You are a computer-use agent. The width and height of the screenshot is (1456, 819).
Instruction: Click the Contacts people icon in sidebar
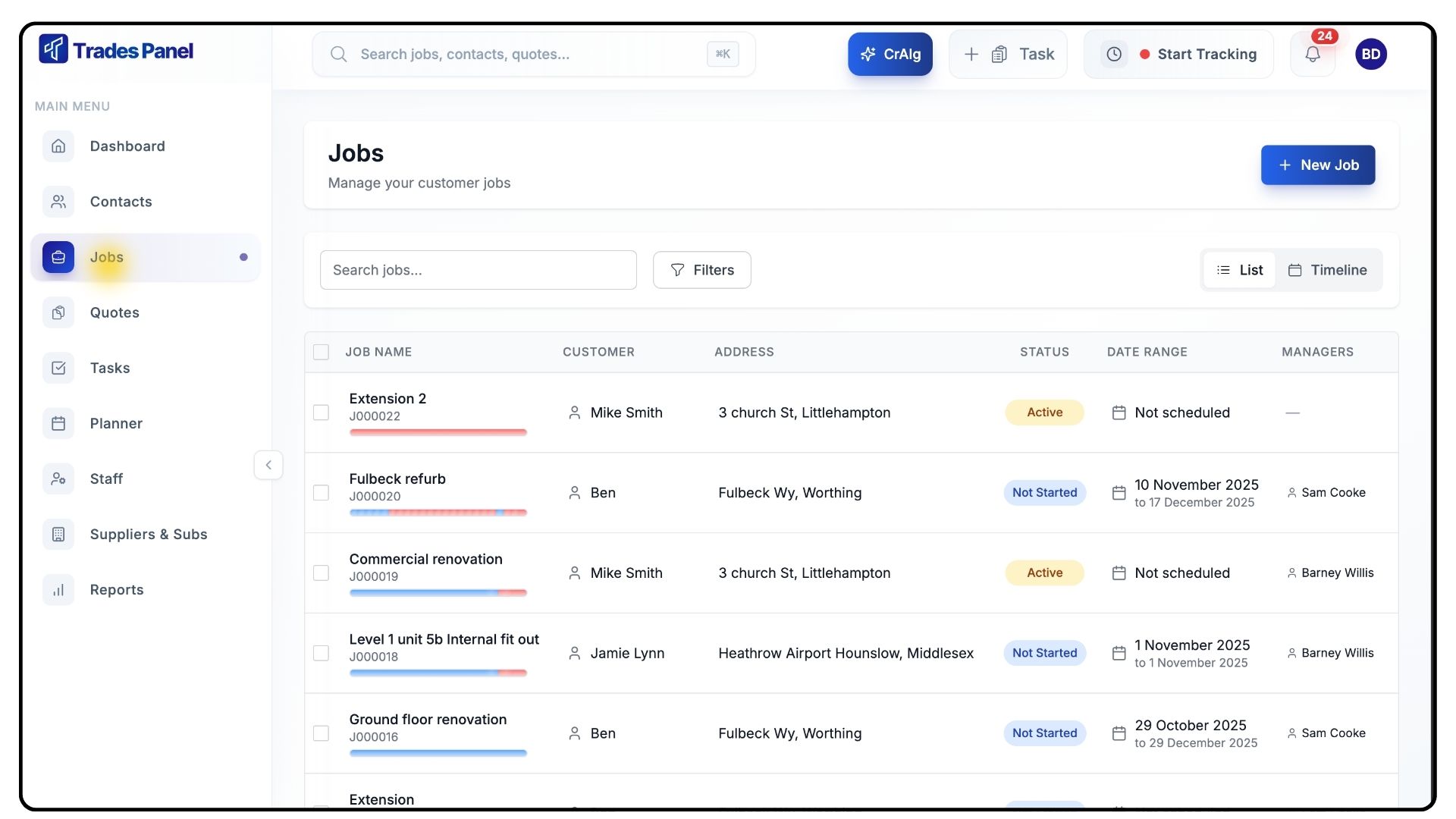tap(58, 202)
